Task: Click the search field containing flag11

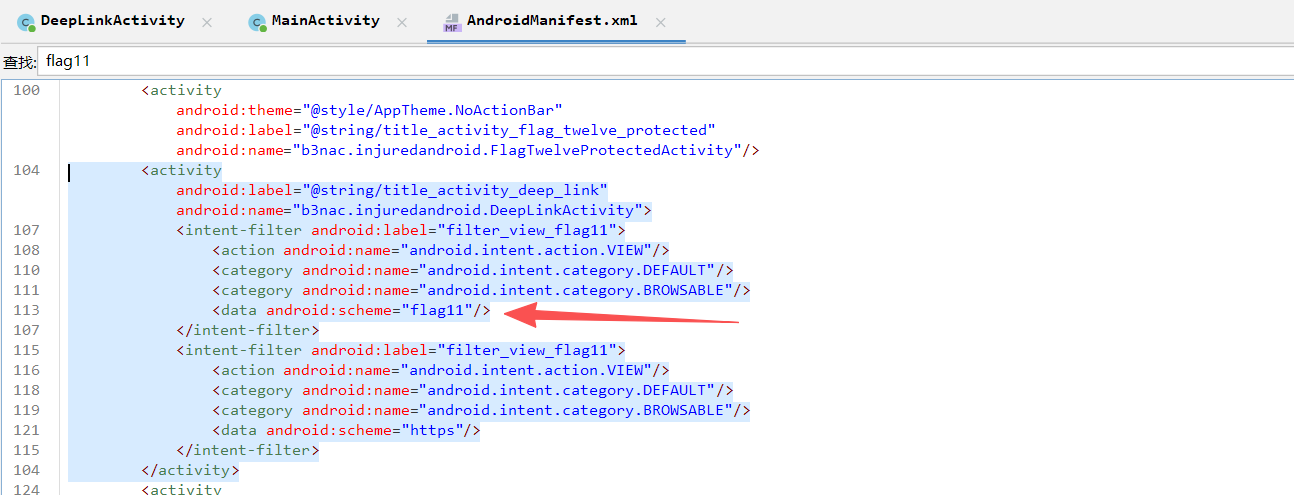Action: 660,61
